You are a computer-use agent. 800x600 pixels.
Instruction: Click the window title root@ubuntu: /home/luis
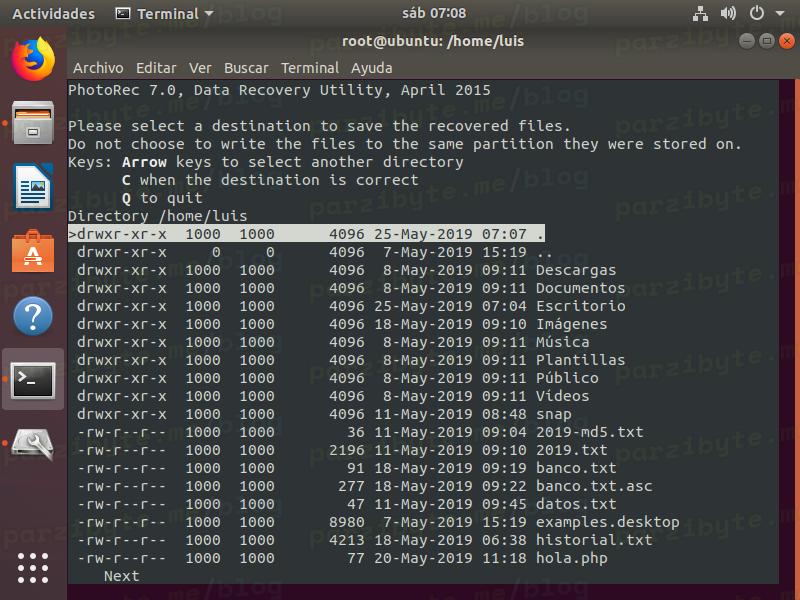coord(433,41)
